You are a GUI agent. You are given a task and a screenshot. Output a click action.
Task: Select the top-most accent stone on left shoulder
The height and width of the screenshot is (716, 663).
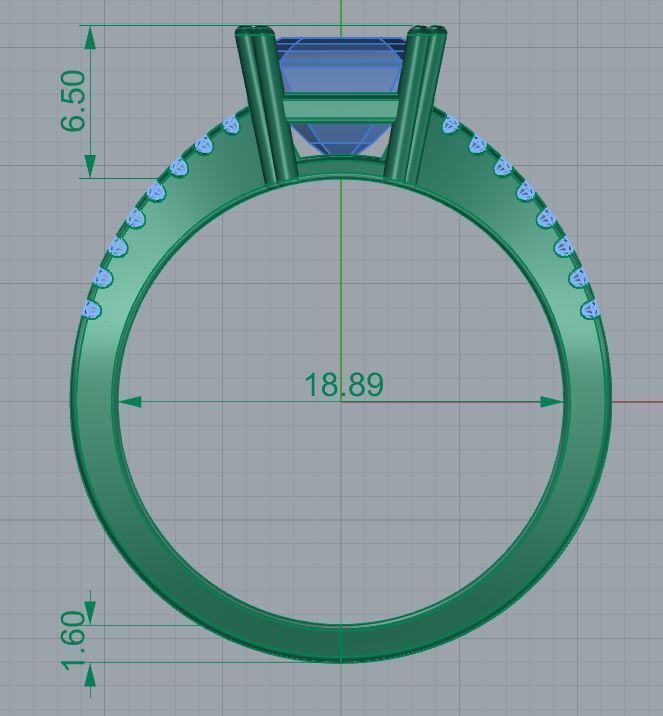point(232,124)
